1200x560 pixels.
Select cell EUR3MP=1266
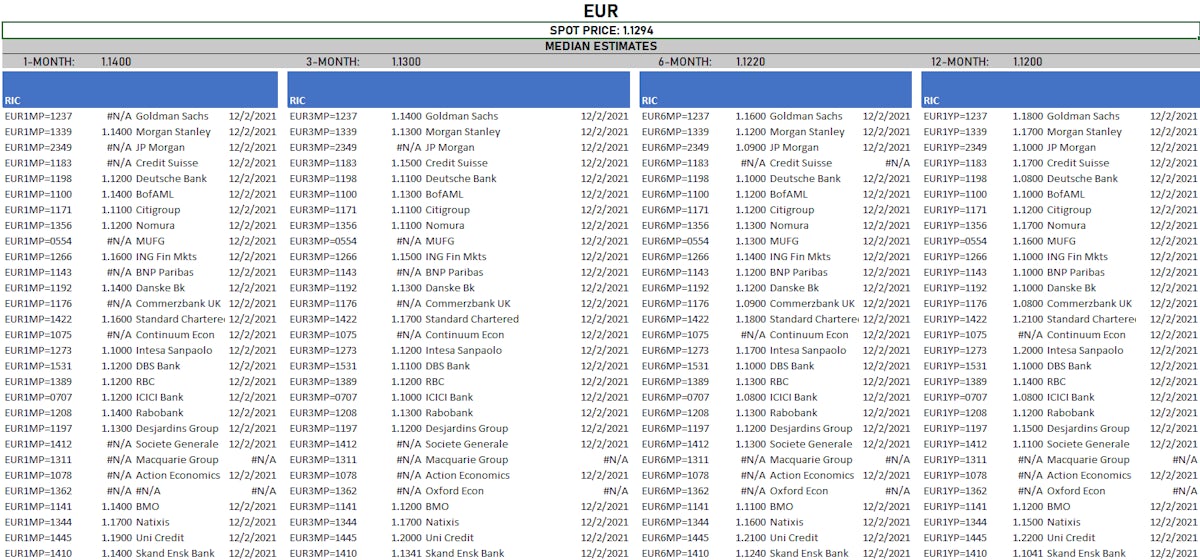tap(323, 257)
